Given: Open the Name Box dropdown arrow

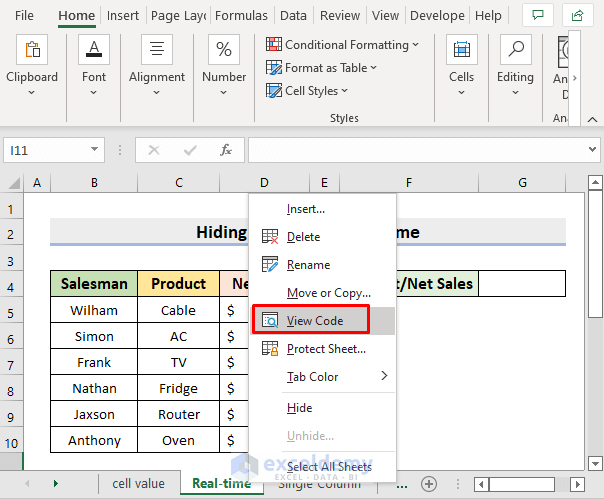Looking at the screenshot, I should point(94,150).
